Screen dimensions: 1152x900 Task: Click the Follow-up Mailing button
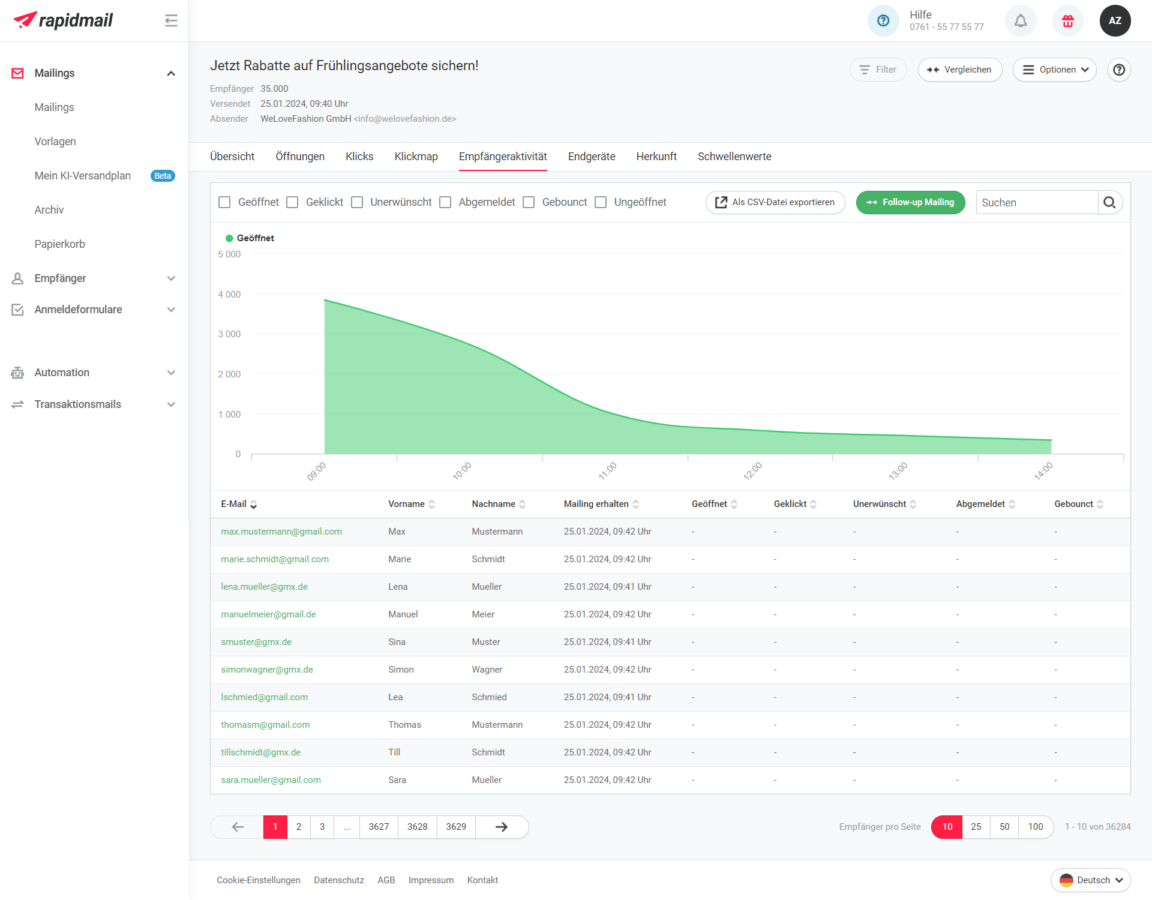910,202
